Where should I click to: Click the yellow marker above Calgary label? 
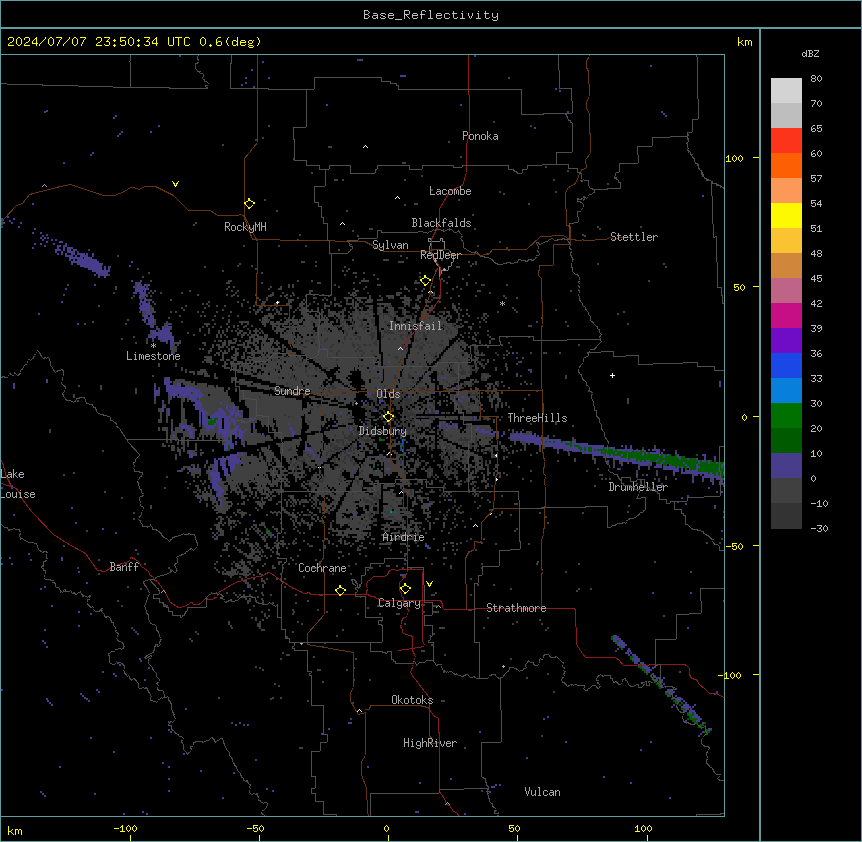coord(405,589)
